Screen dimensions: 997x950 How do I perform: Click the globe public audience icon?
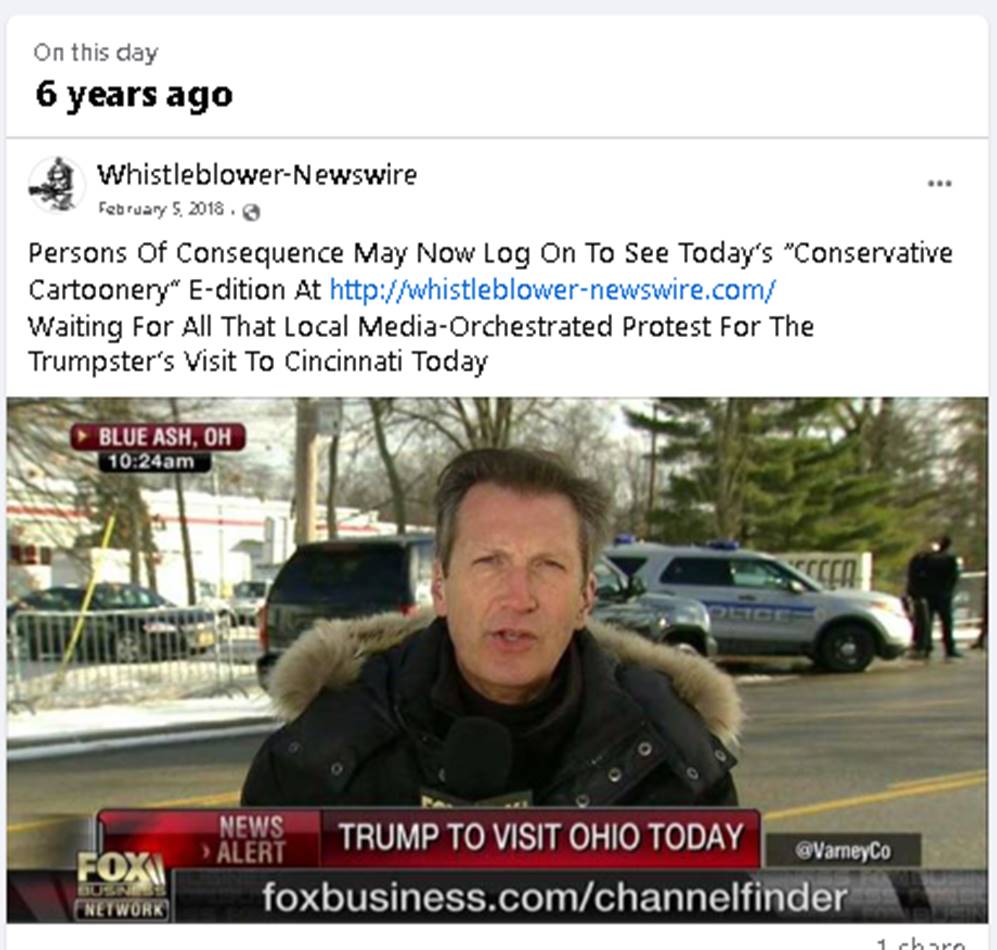click(x=252, y=212)
